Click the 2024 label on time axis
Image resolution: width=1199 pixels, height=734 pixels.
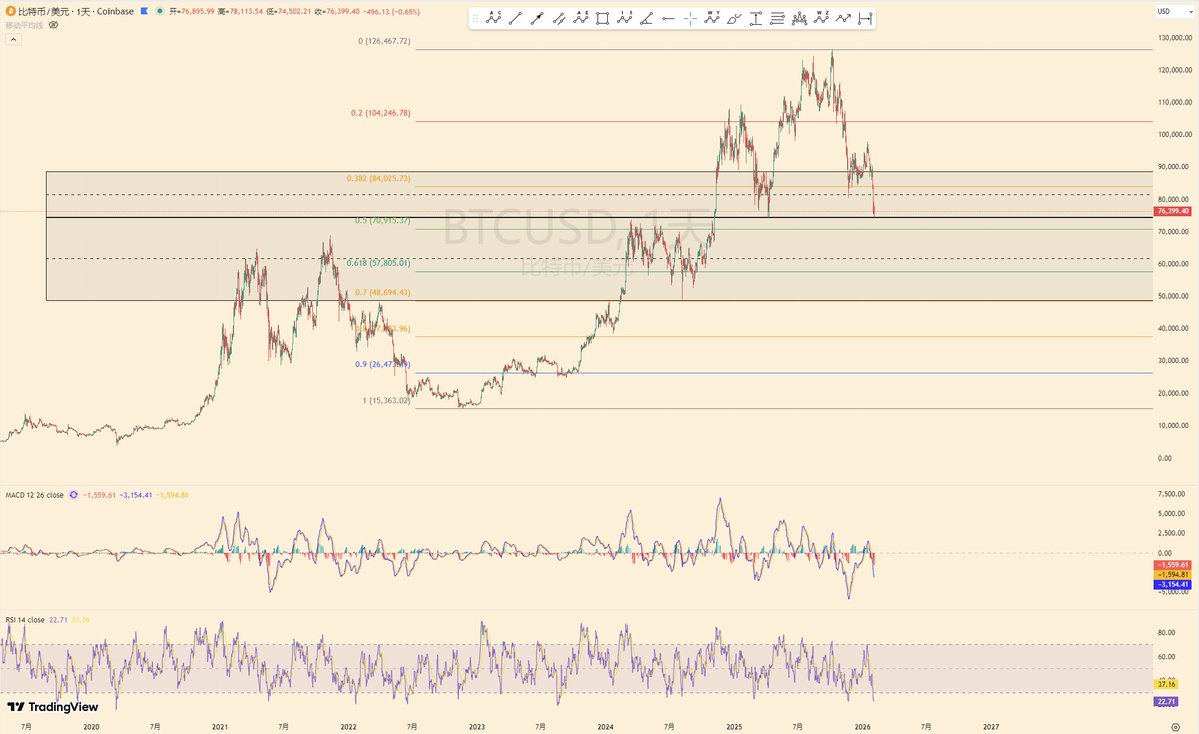coord(606,726)
